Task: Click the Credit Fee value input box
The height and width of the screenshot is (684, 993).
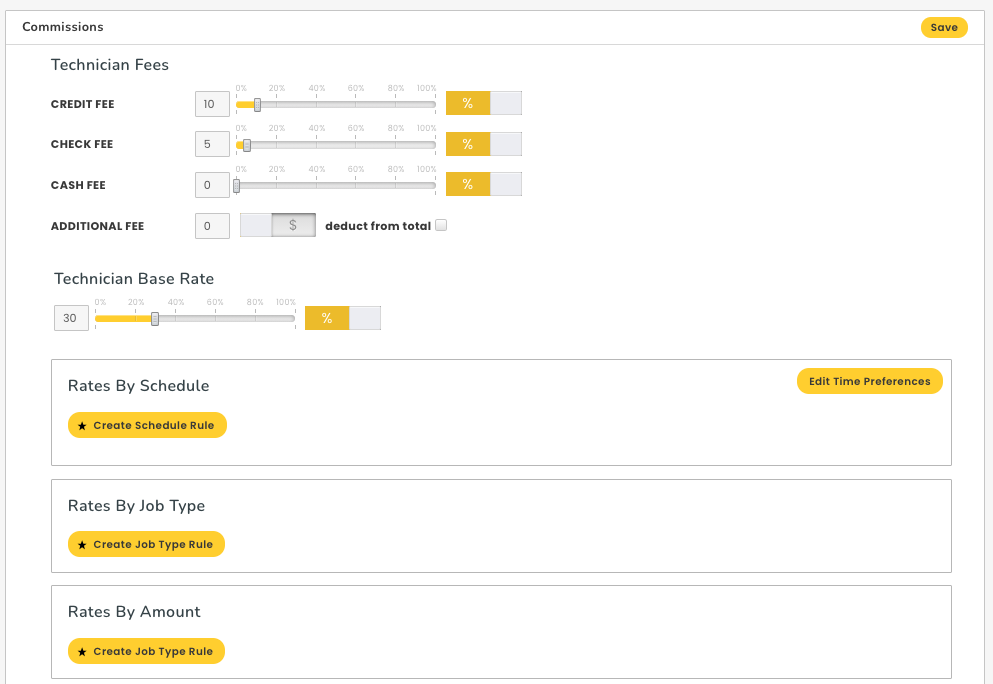Action: pyautogui.click(x=212, y=104)
